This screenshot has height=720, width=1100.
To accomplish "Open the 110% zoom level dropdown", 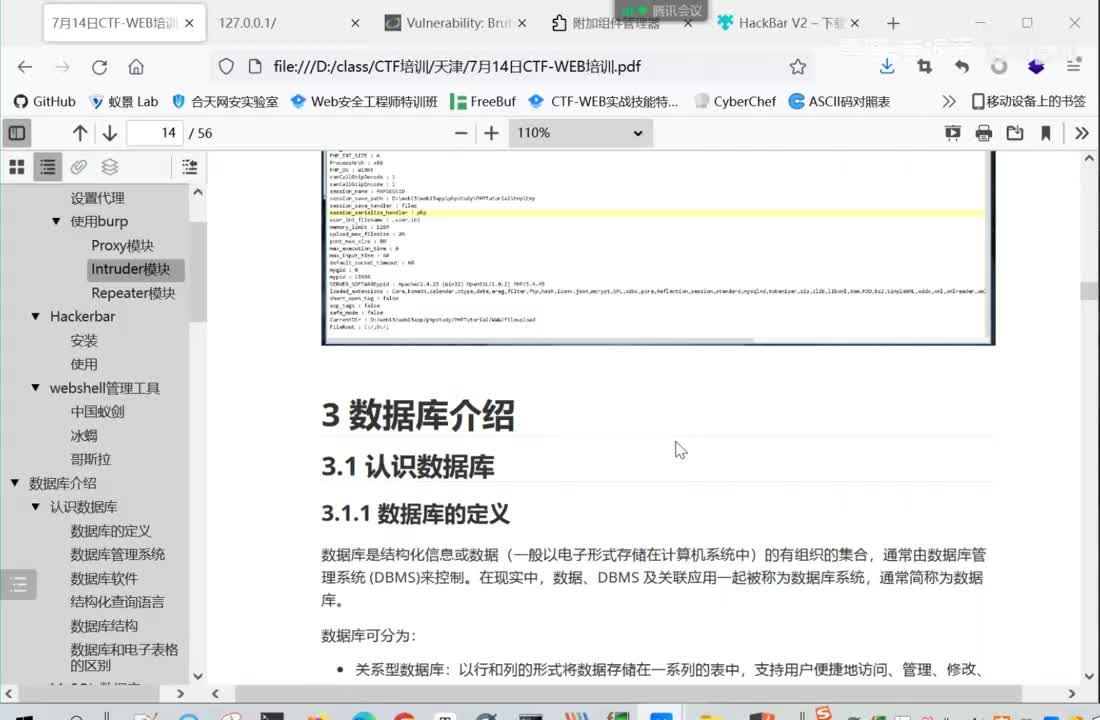I will point(580,133).
